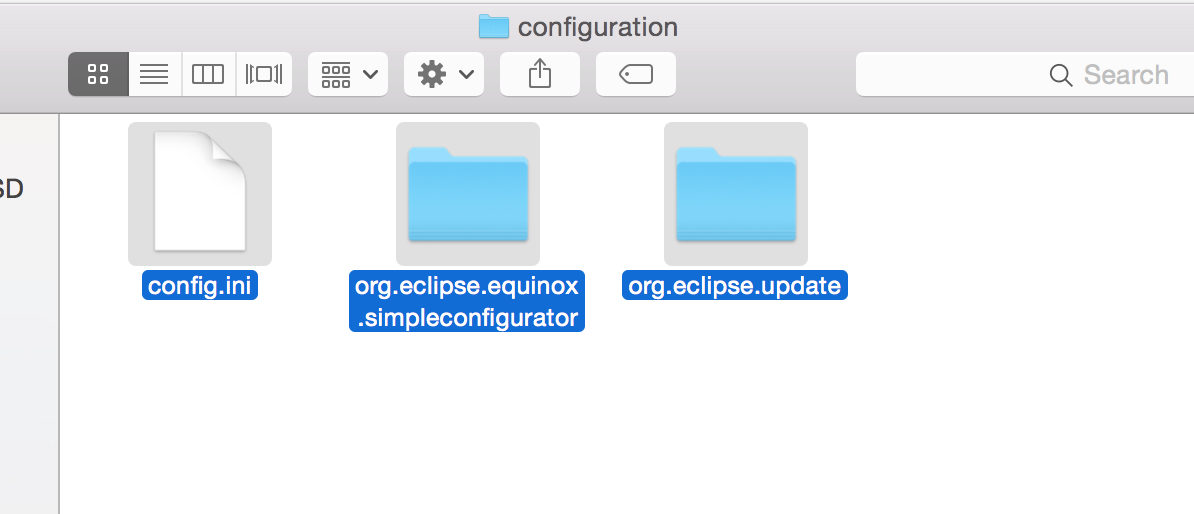Click the configuration folder icon in title bar
This screenshot has width=1194, height=514.
[x=494, y=26]
